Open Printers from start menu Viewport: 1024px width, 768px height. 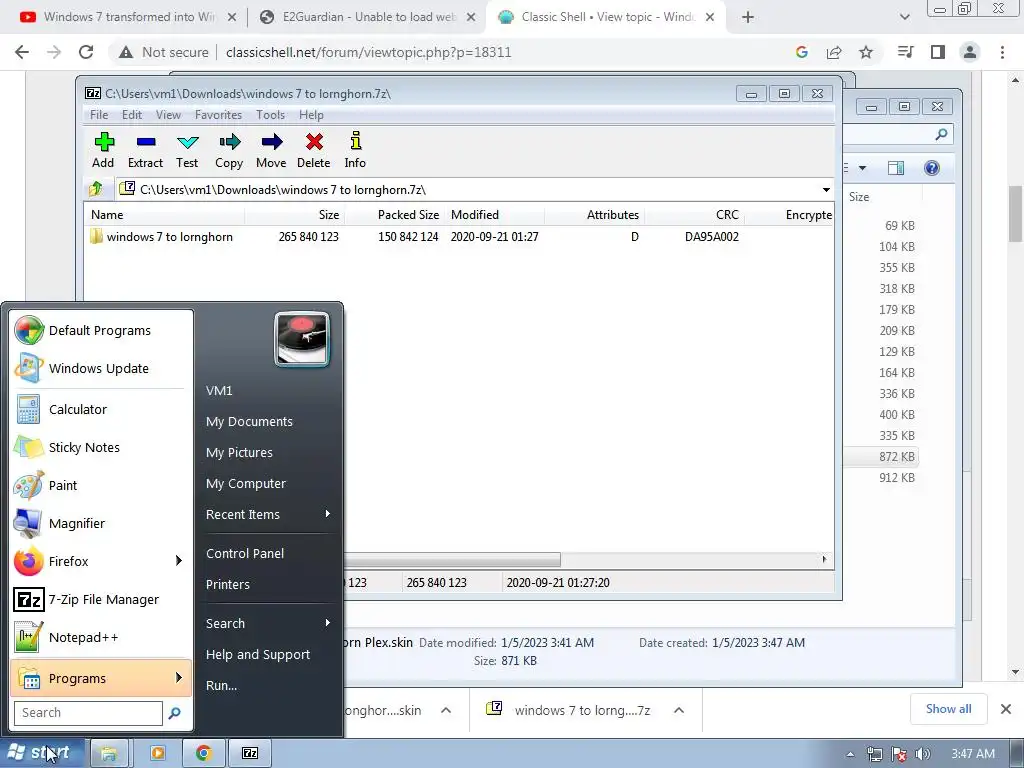228,584
